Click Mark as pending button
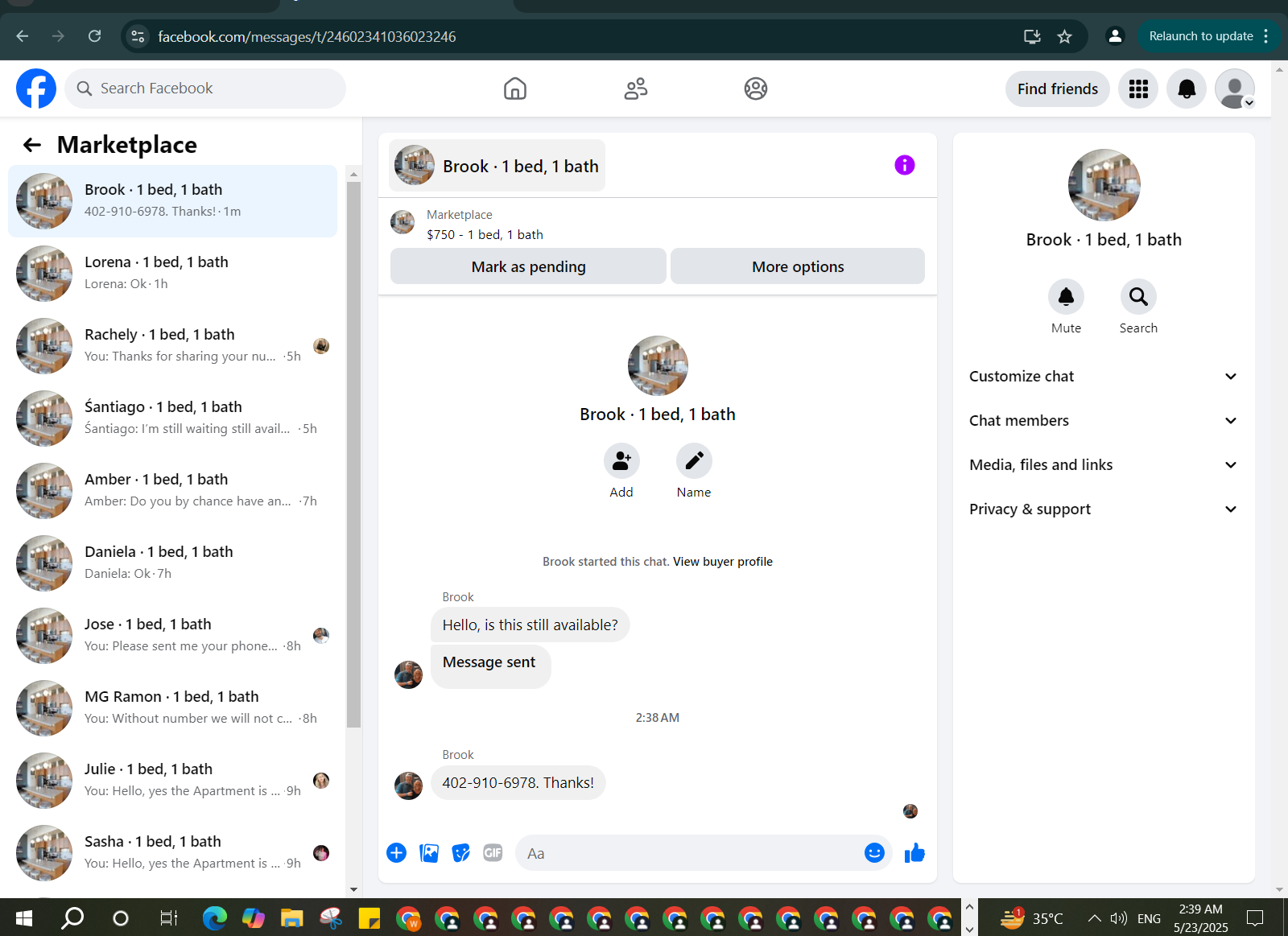 (528, 266)
